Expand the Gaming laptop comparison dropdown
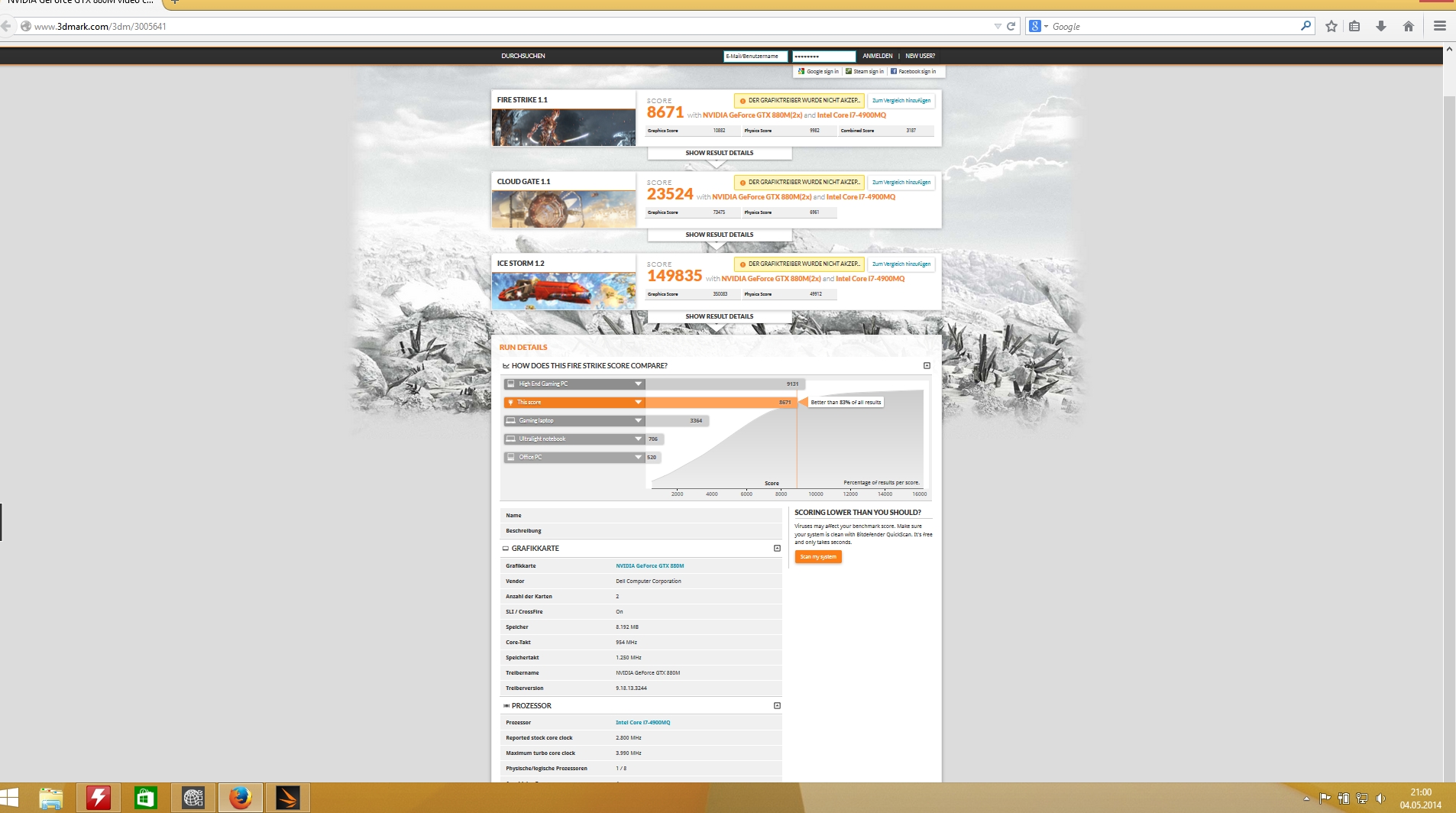 (638, 421)
